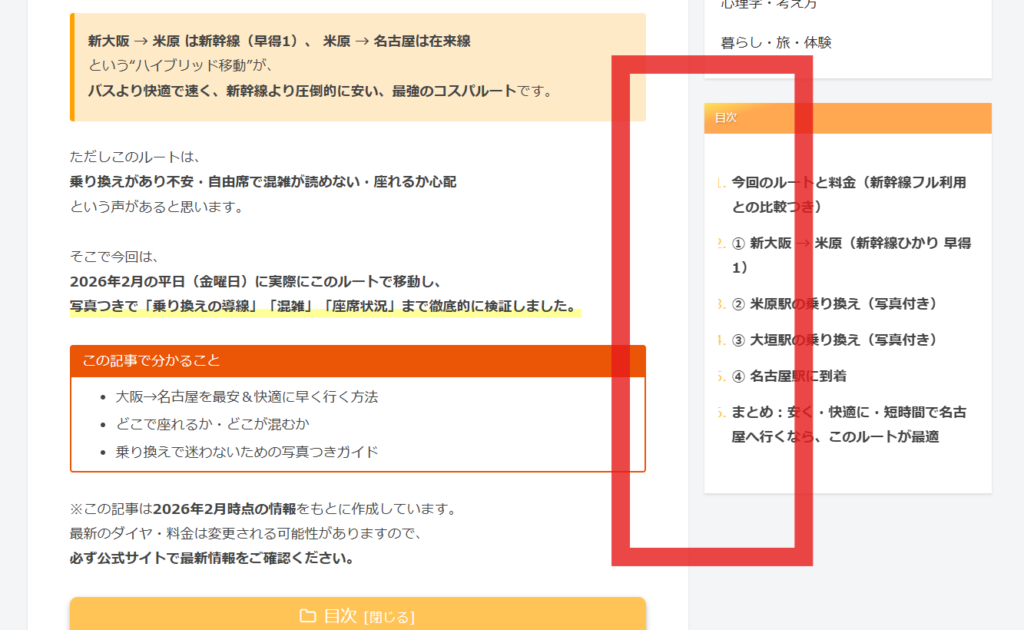The height and width of the screenshot is (630, 1024).
Task: Click the 大阪→名古屋を最安 bullet item
Action: [247, 397]
